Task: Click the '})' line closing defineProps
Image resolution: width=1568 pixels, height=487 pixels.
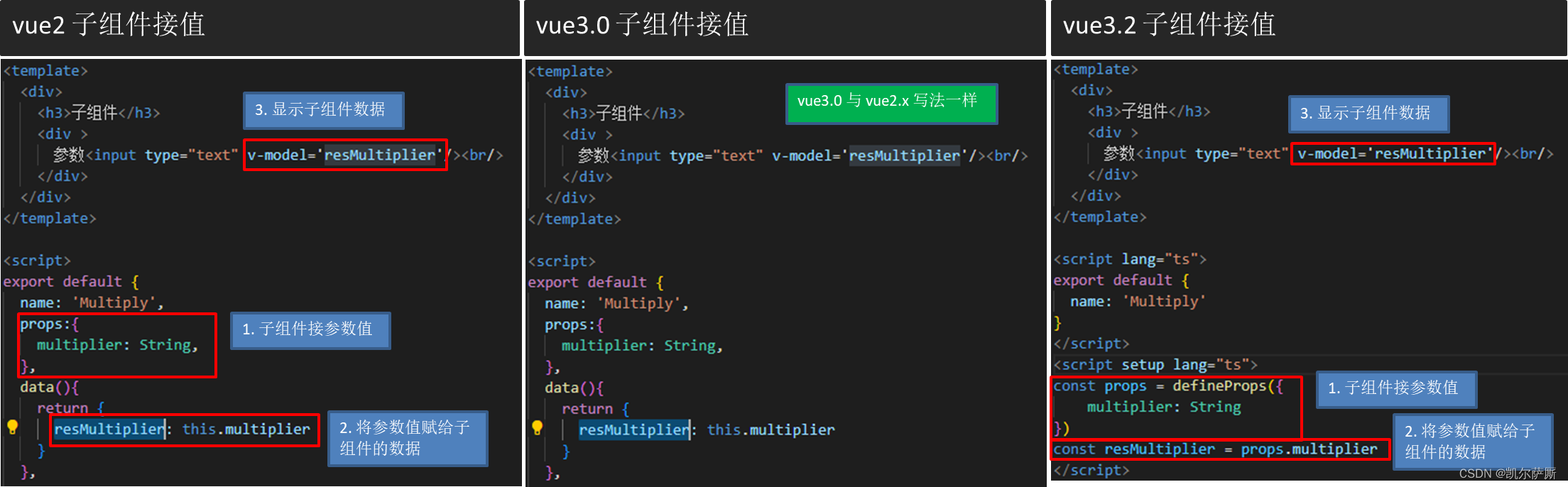Action: 1062,428
